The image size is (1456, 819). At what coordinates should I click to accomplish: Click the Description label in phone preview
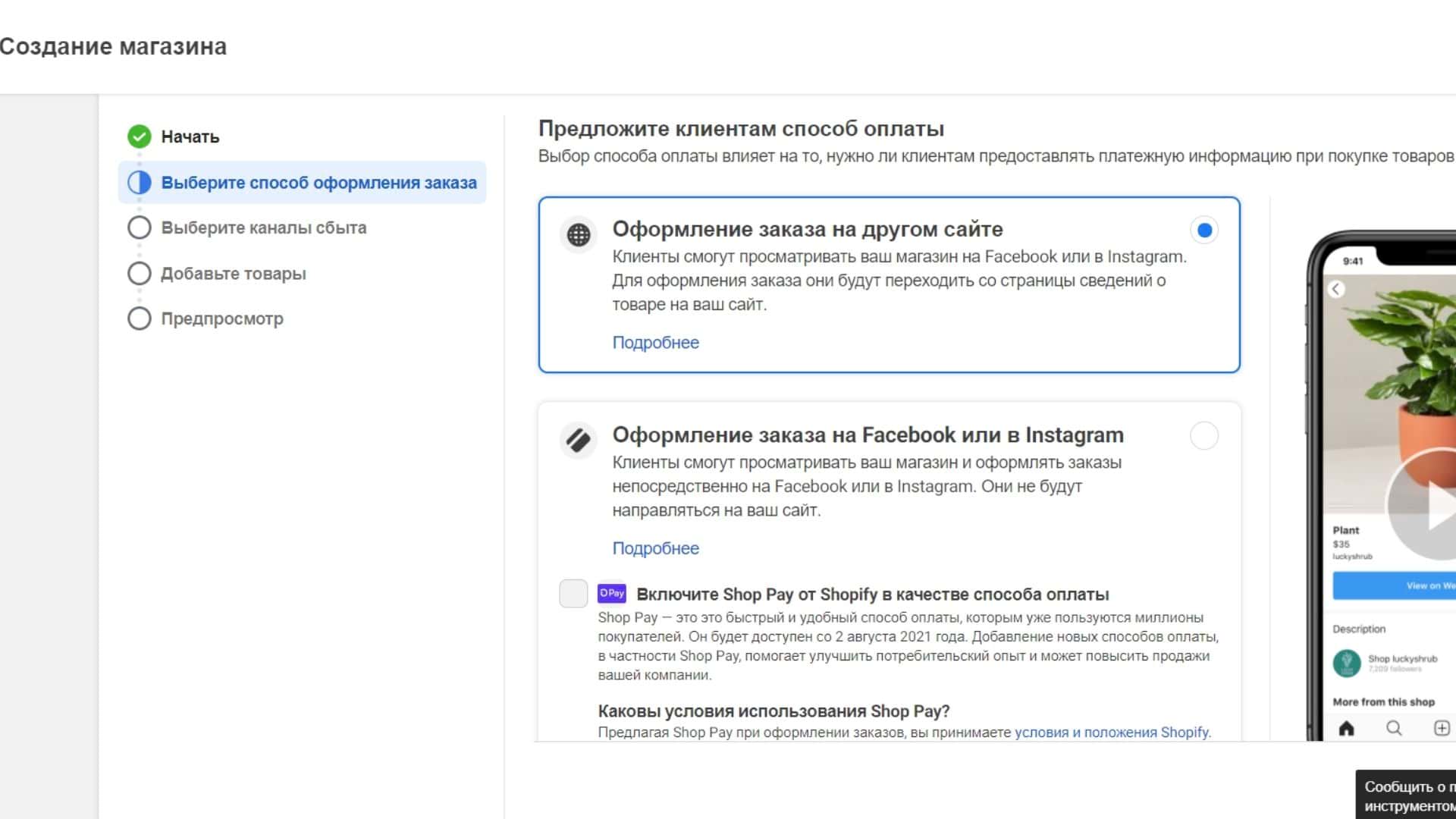tap(1359, 629)
